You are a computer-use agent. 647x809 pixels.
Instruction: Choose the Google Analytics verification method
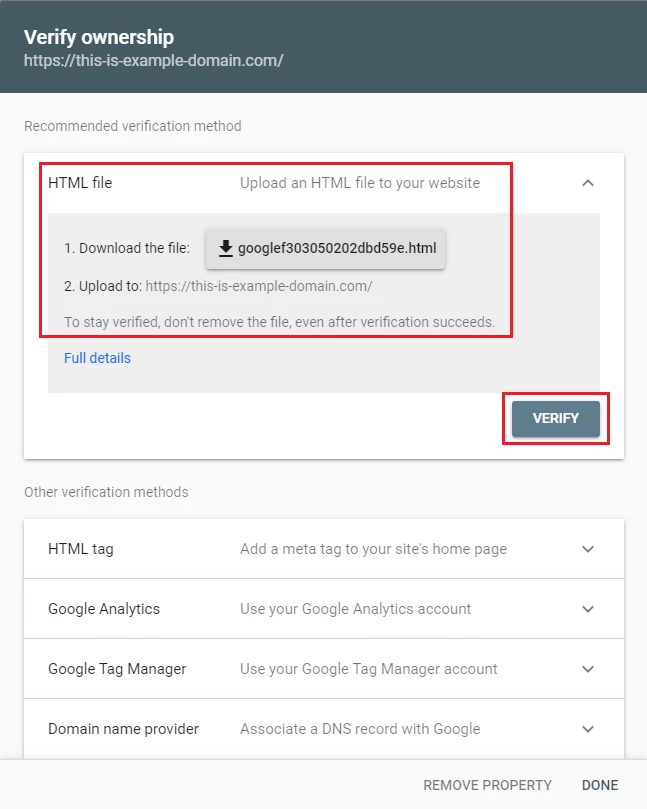104,609
